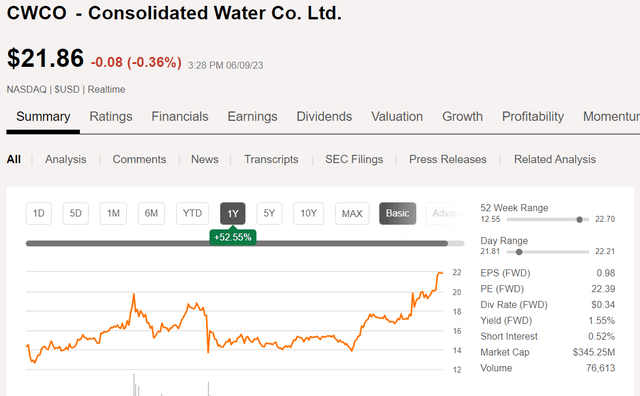Filter by SEC Filings
640x396 pixels.
point(354,159)
